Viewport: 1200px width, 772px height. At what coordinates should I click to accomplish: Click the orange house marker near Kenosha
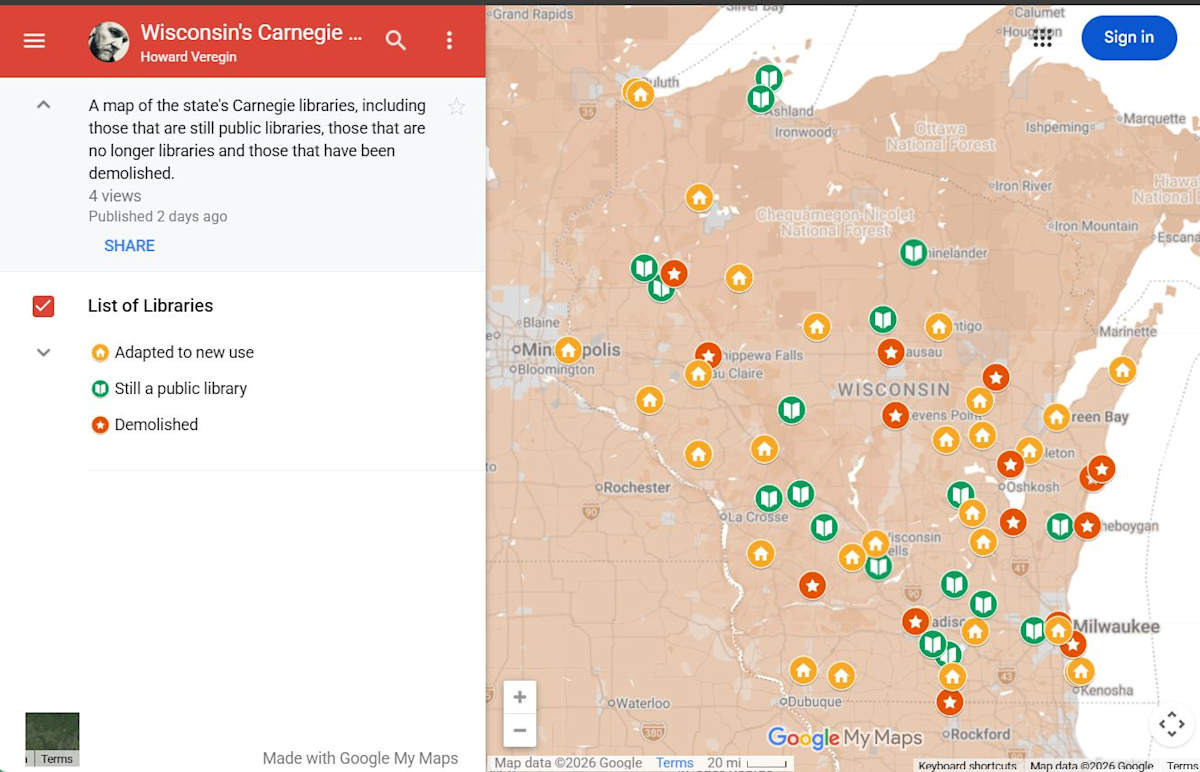1080,671
